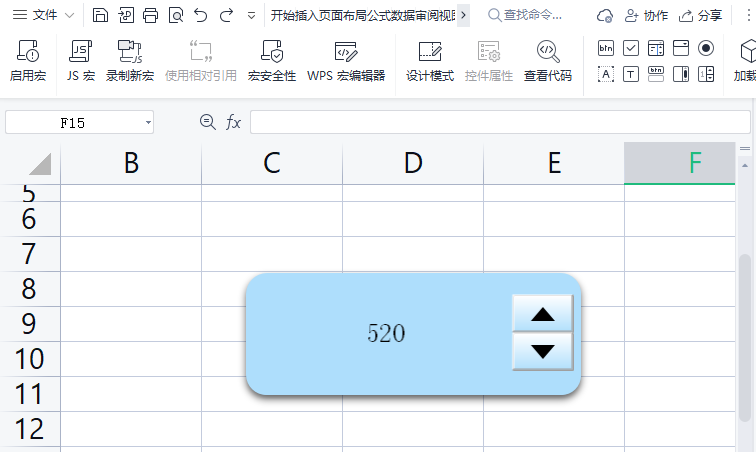Select column C header
The height and width of the screenshot is (452, 756).
(272, 163)
